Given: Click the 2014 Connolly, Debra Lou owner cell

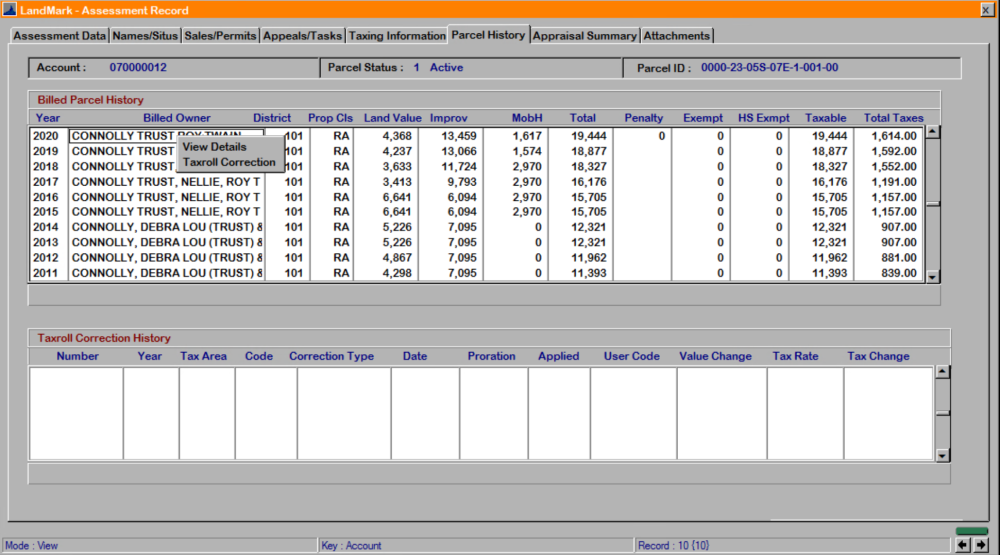Looking at the screenshot, I should [x=166, y=227].
